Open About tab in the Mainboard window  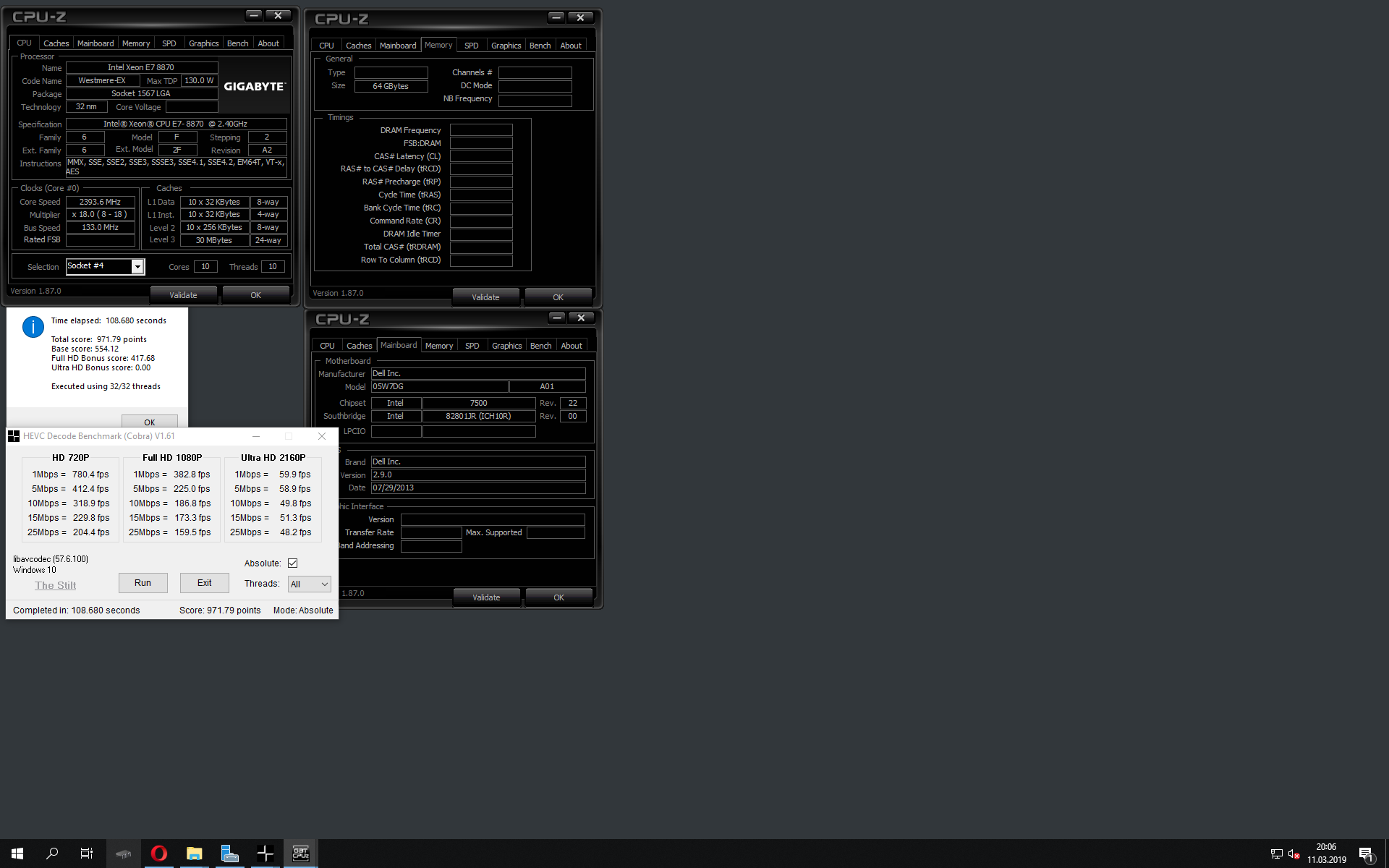click(x=572, y=346)
